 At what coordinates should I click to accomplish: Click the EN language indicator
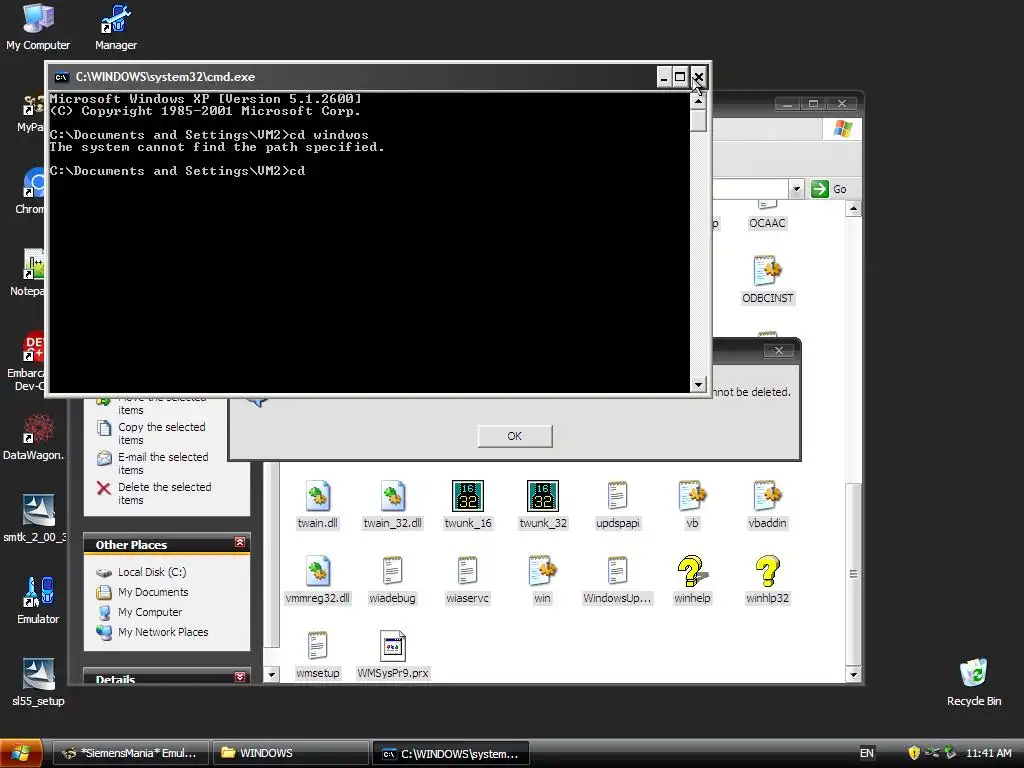click(x=867, y=753)
